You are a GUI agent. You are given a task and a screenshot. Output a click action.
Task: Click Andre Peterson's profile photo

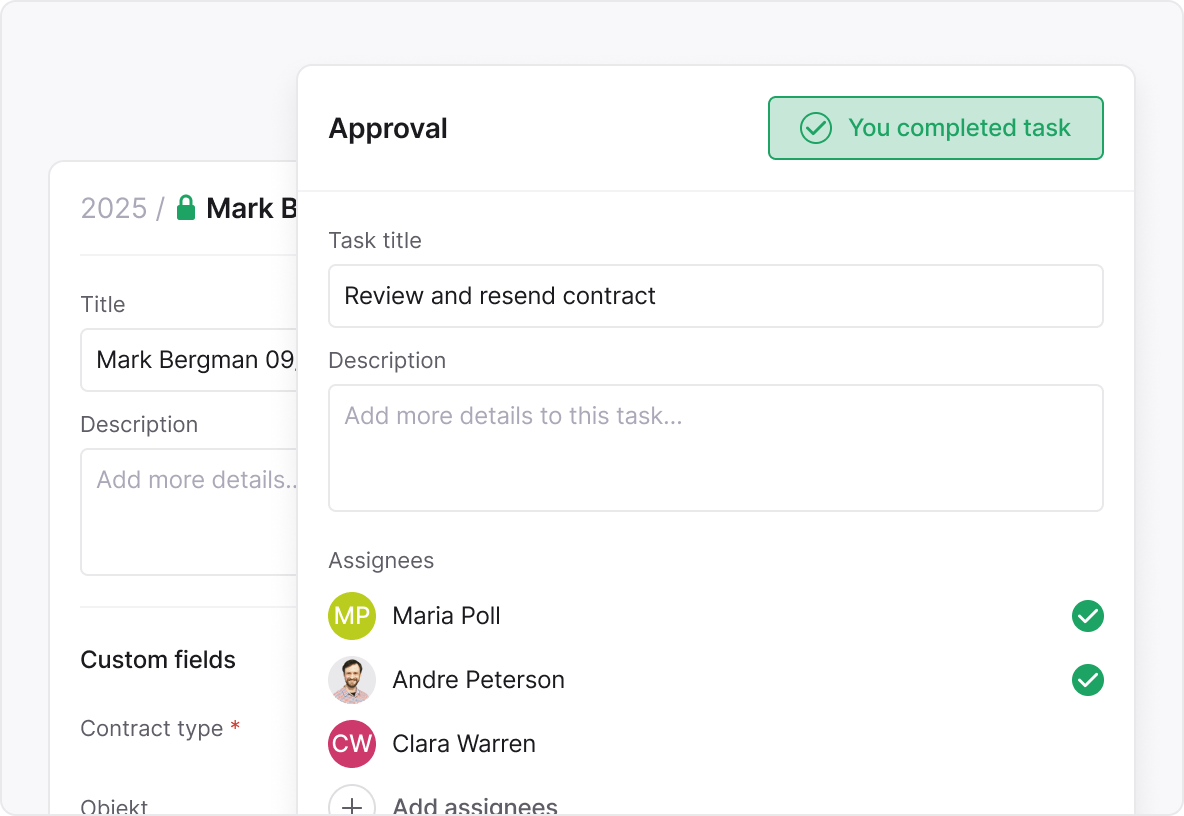point(352,680)
